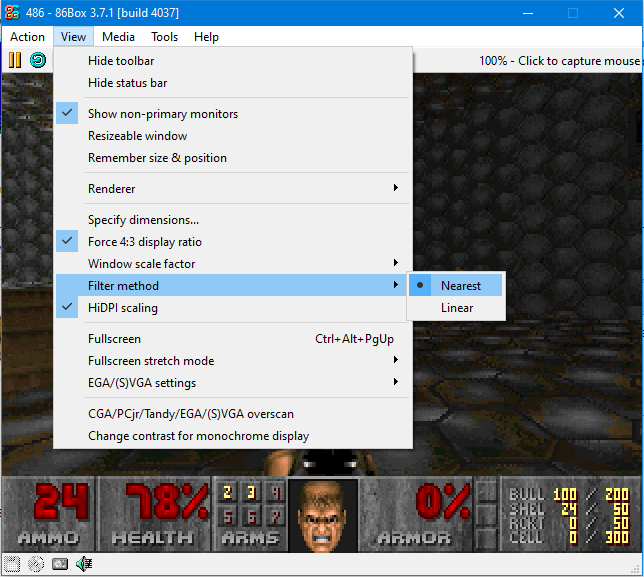This screenshot has height=577, width=644.
Task: Click the CD-ROM drive status bar icon
Action: (x=36, y=564)
